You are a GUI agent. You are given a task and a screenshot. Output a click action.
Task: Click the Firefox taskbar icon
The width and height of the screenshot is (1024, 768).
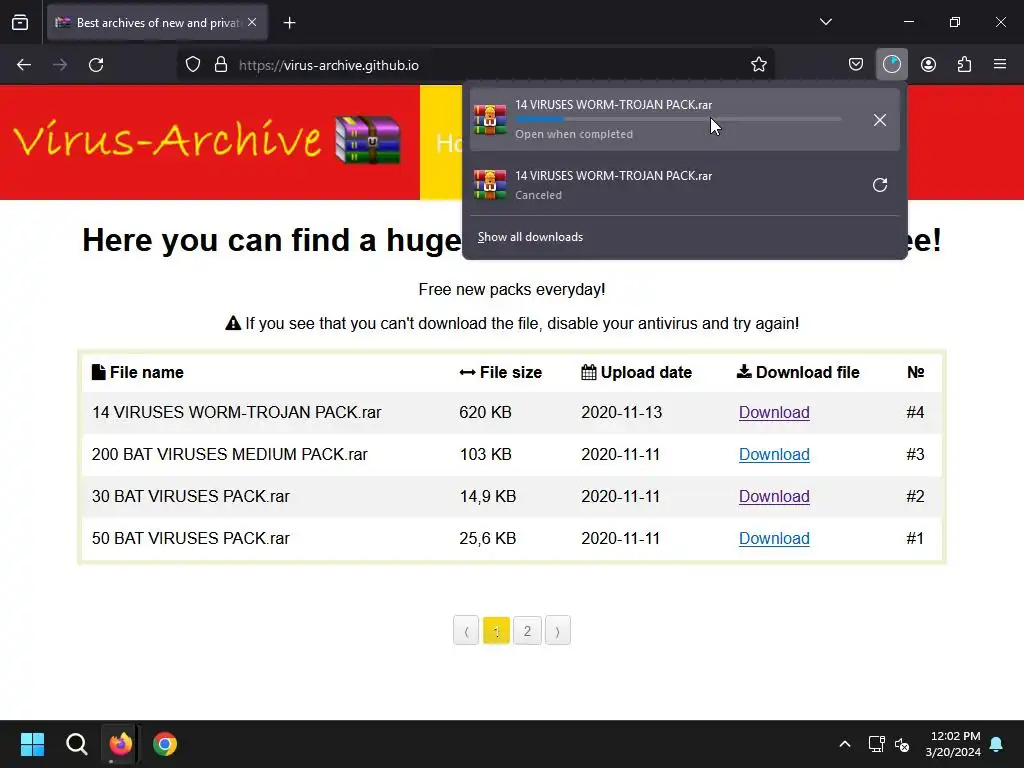[120, 744]
